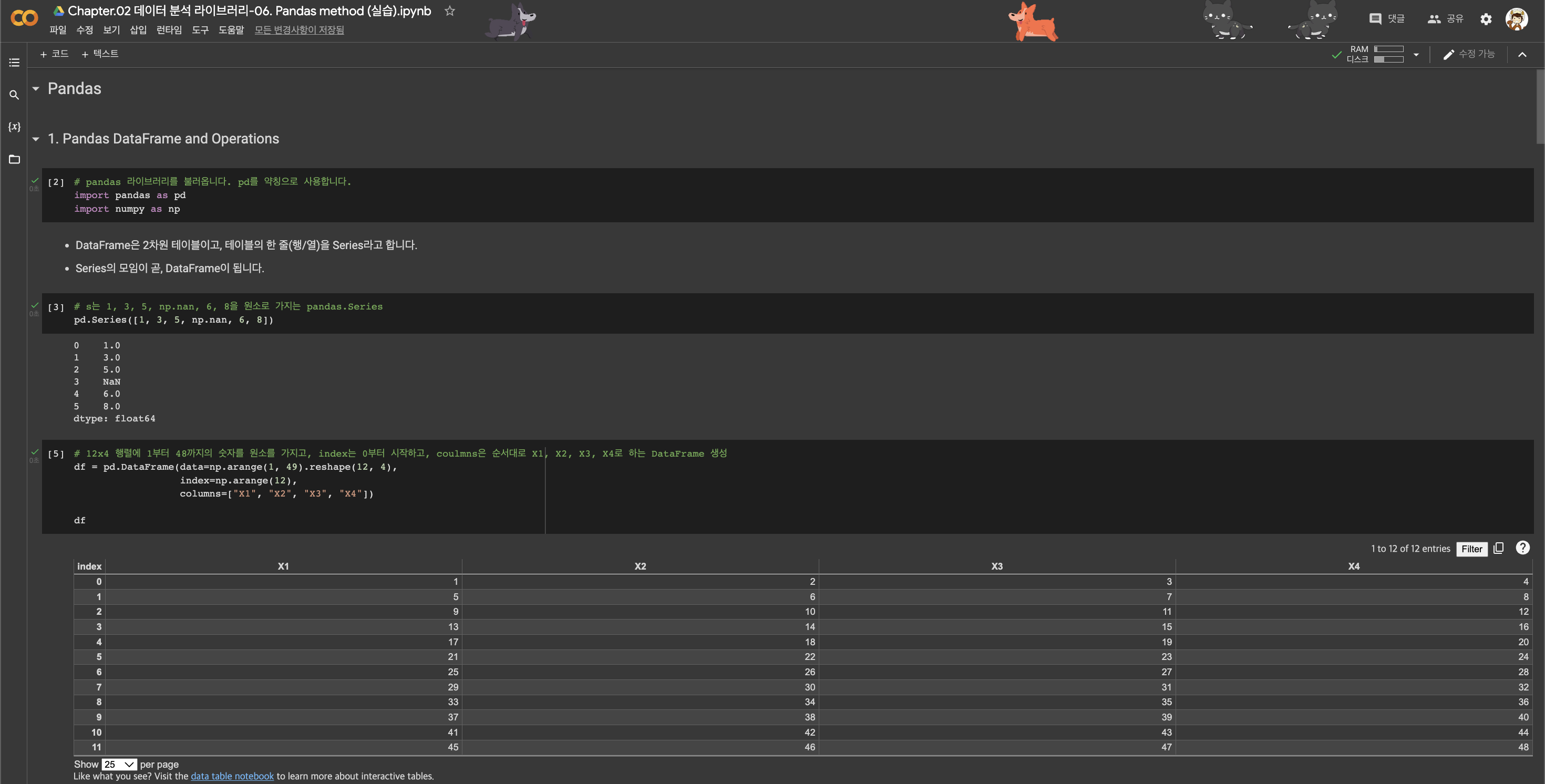Open the Files folder sidebar icon
The height and width of the screenshot is (784, 1545).
click(x=14, y=159)
